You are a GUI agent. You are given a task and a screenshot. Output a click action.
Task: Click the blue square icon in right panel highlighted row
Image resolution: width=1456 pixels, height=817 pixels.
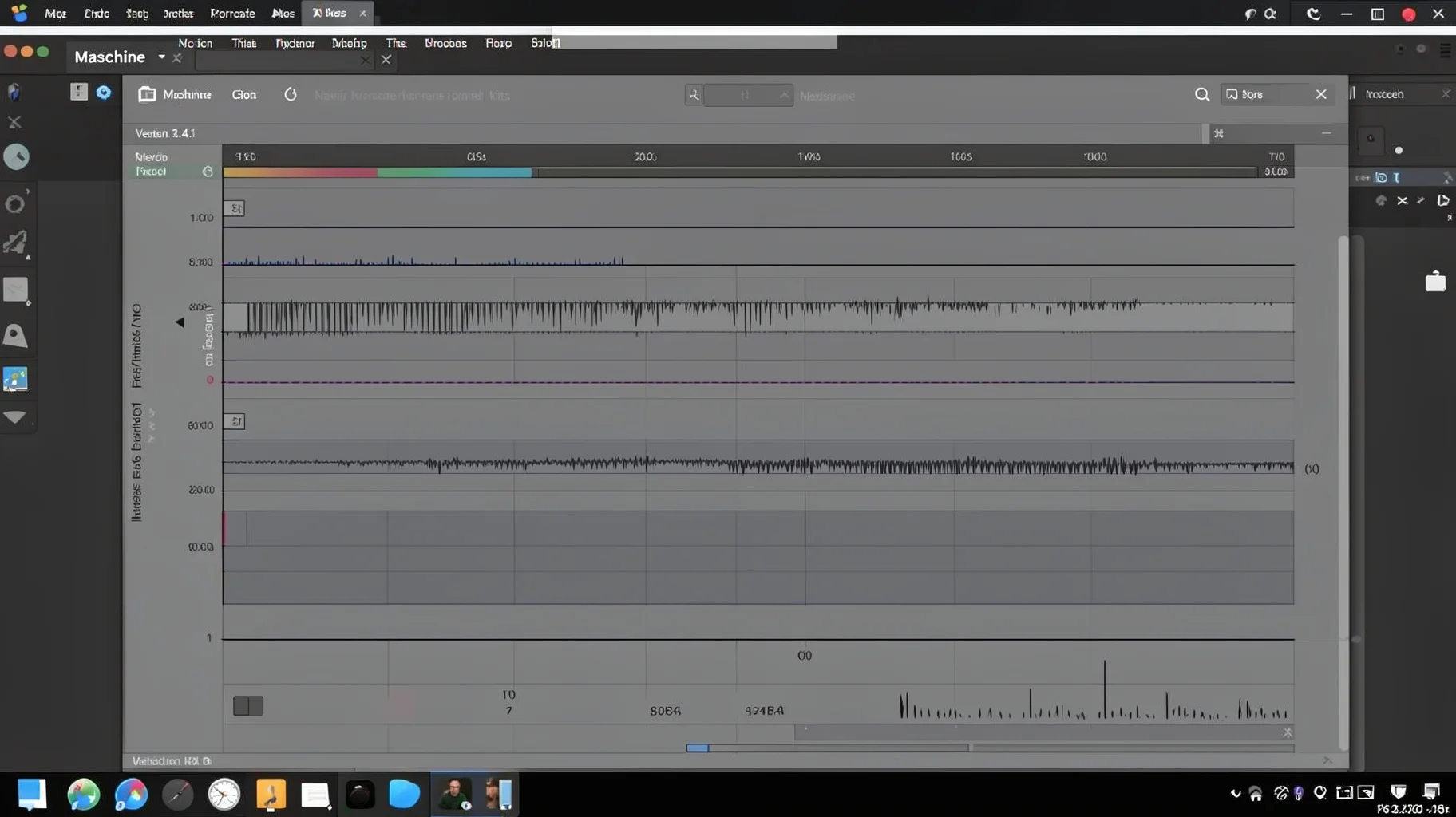coord(1381,178)
